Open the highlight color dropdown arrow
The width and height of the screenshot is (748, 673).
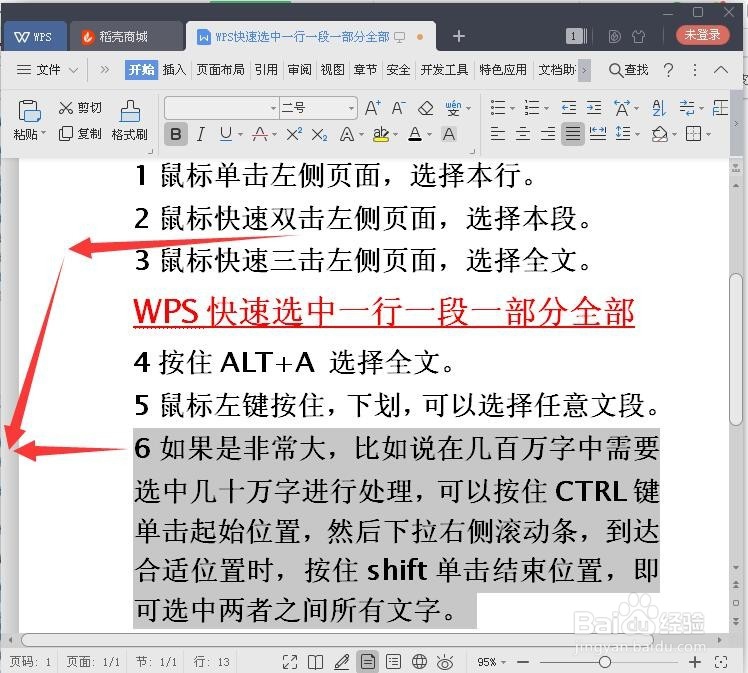point(396,135)
